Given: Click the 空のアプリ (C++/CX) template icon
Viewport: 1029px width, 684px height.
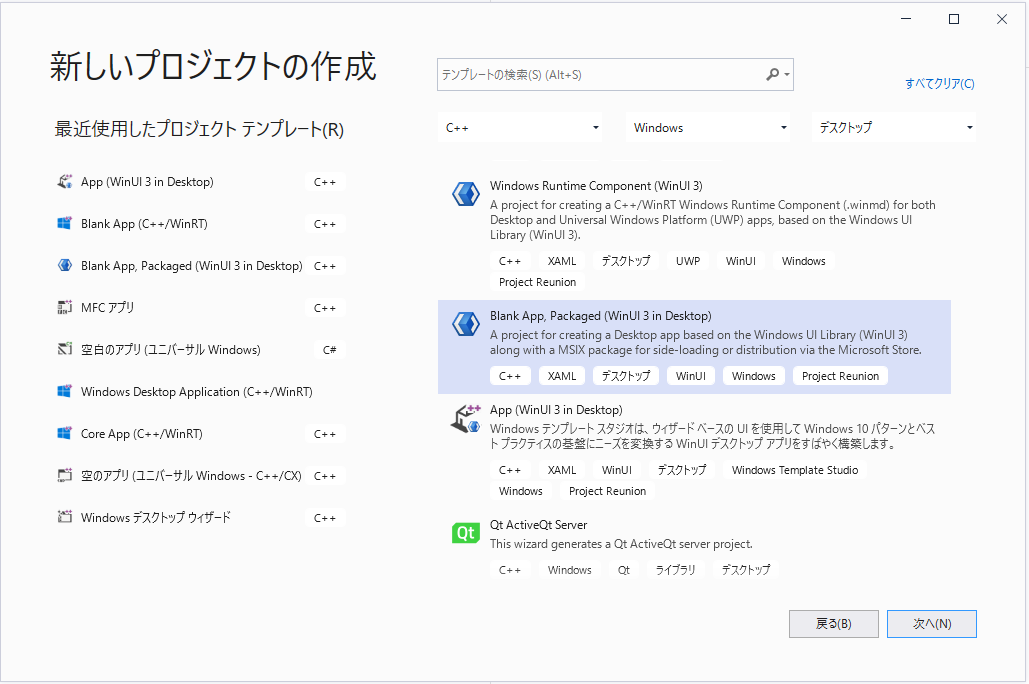Looking at the screenshot, I should pyautogui.click(x=64, y=476).
